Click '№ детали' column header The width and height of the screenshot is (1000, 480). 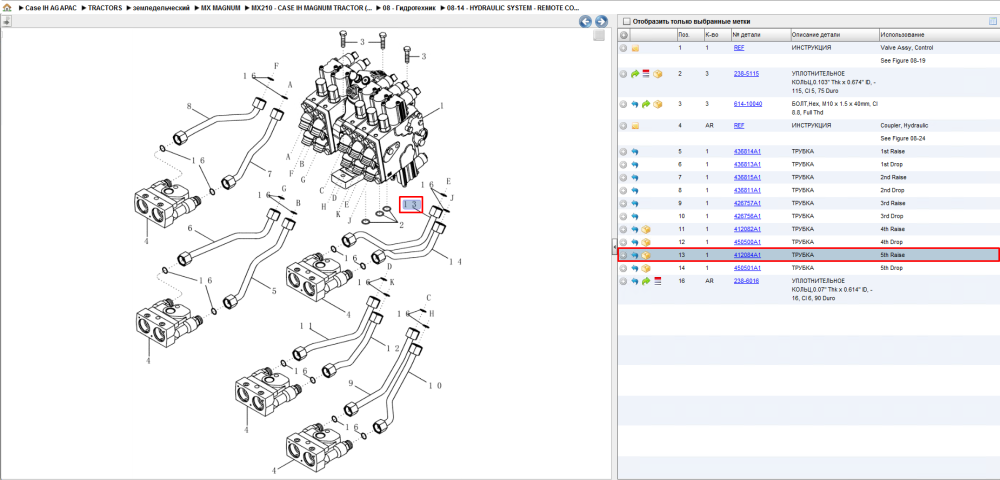(x=760, y=35)
